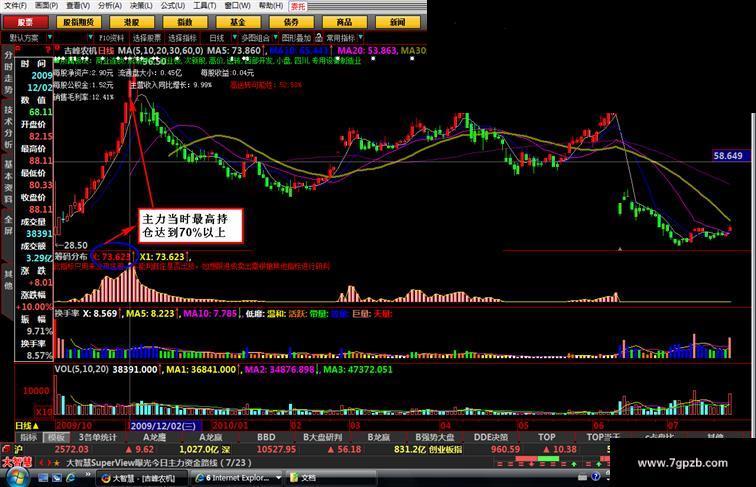Click the star icon beside the news ticker
This screenshot has height=487, width=756.
tap(57, 463)
